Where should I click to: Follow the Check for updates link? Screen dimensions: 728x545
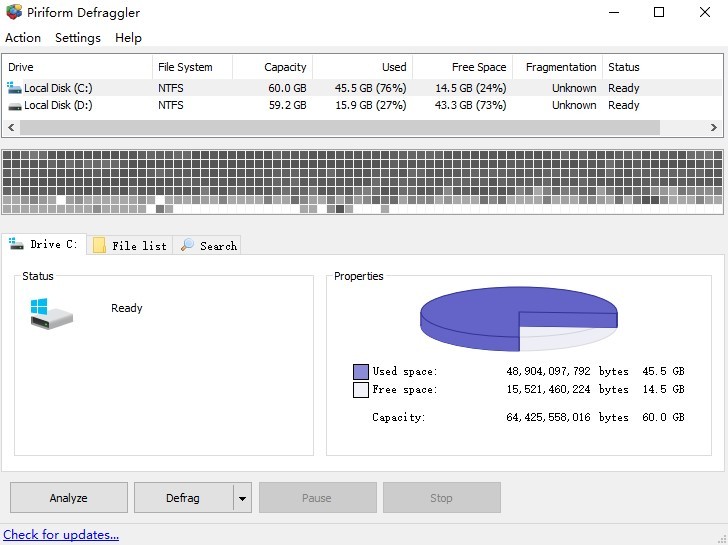point(61,534)
